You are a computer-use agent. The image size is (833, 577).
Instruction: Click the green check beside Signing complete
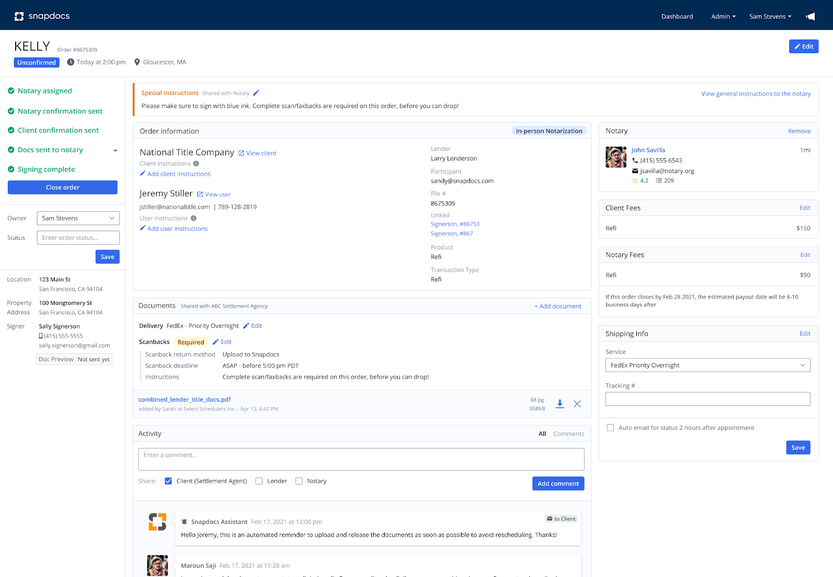click(x=11, y=169)
